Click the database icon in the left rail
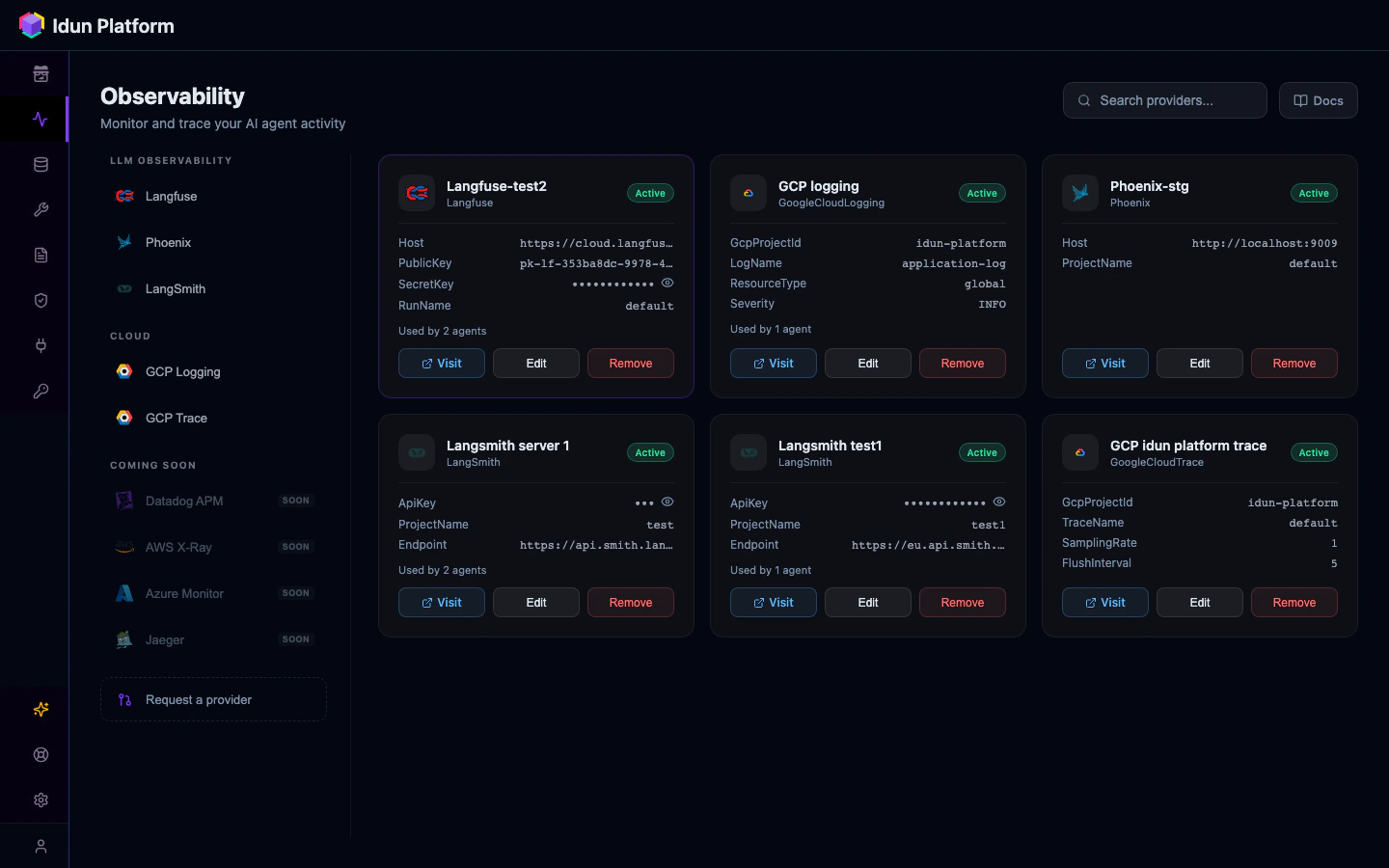Image resolution: width=1389 pixels, height=868 pixels. 41,164
